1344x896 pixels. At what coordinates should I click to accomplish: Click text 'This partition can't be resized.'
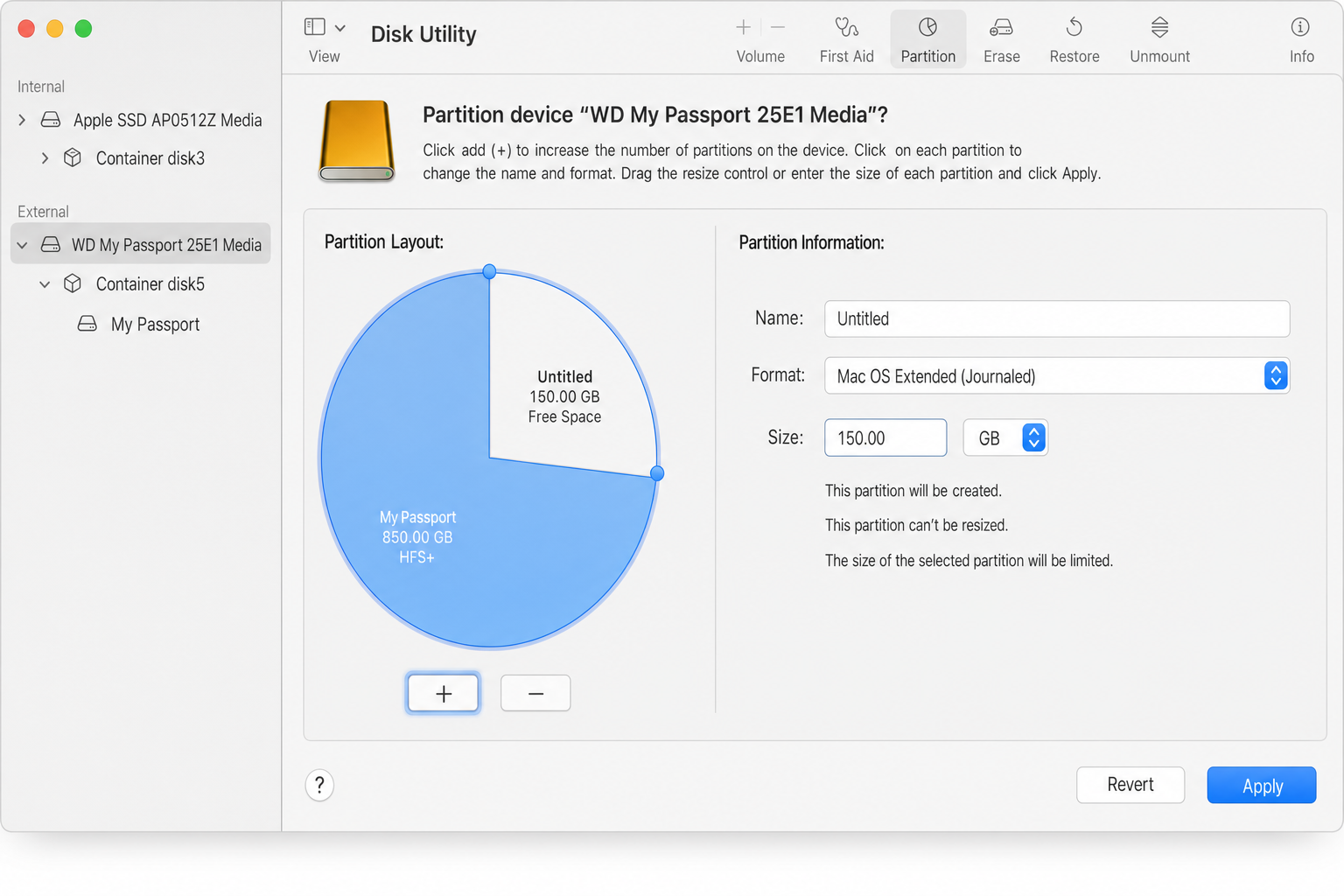coord(916,525)
